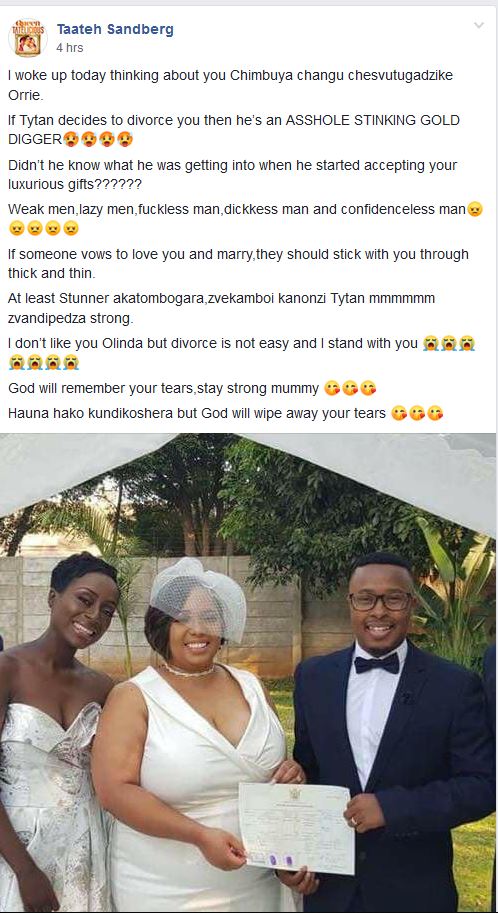Click the last kiss emoji after 'your tears'
Viewport: 498px width, 913px height.
tap(435, 414)
